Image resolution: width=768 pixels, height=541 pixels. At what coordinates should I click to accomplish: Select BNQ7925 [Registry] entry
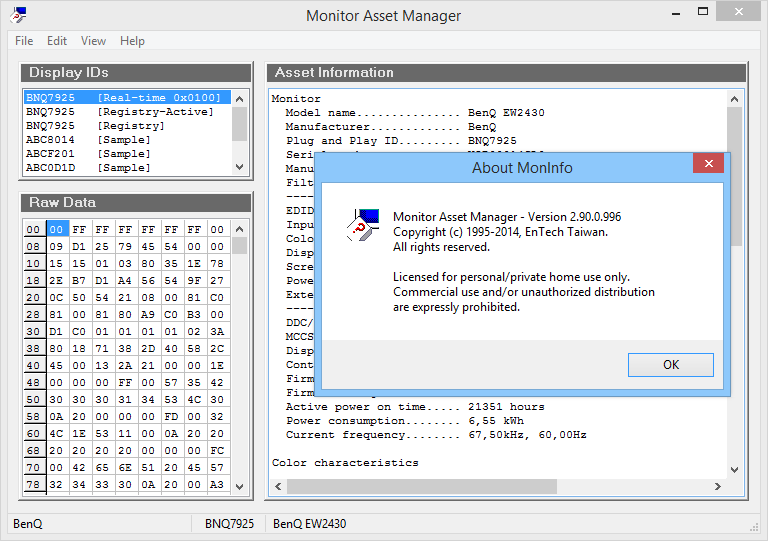click(127, 126)
